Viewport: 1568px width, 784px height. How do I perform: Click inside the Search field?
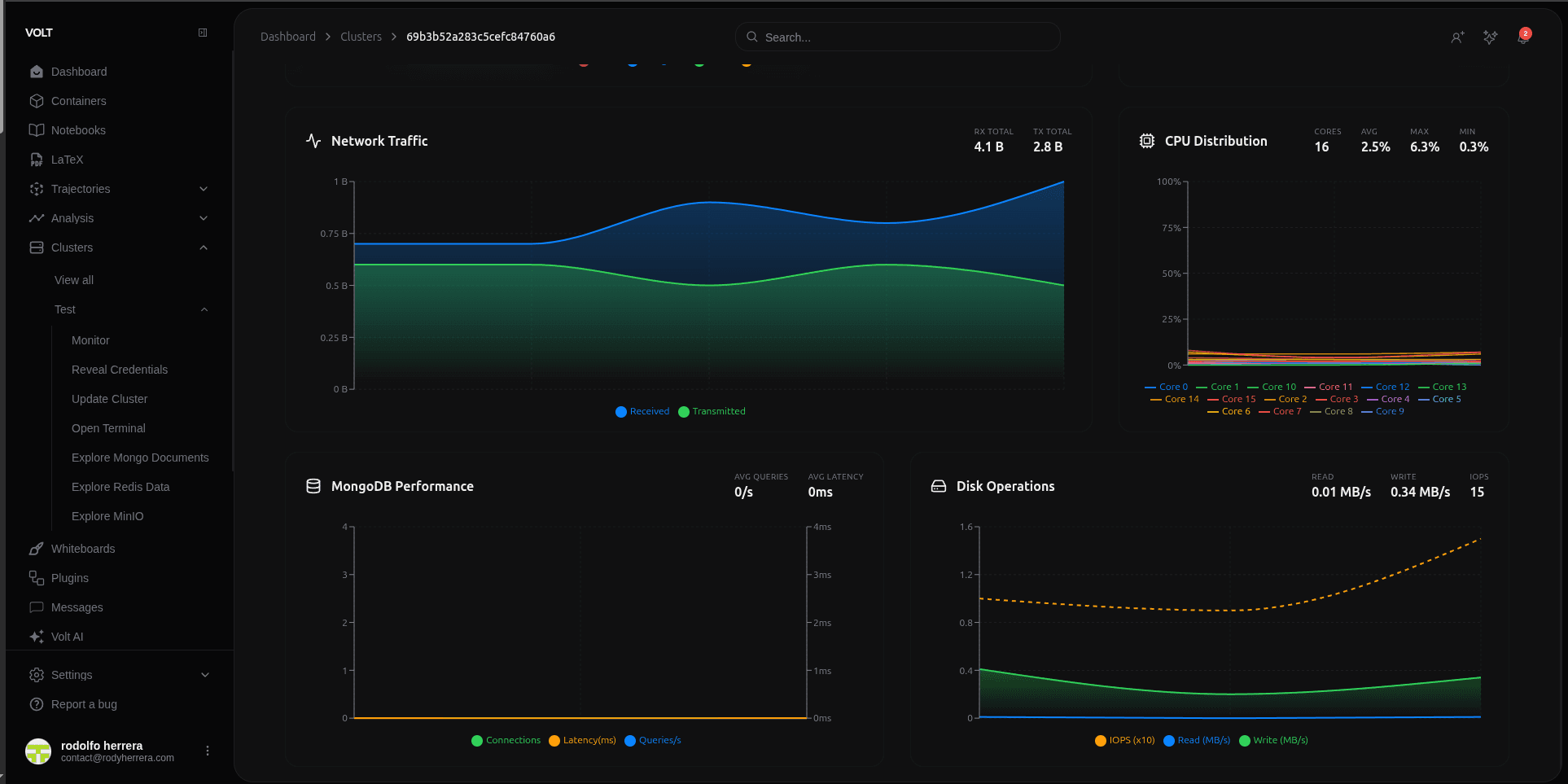[x=896, y=37]
